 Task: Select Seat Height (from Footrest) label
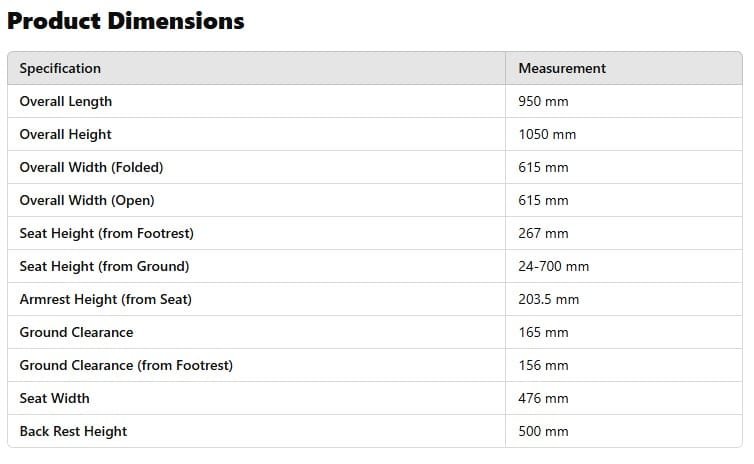tap(107, 234)
